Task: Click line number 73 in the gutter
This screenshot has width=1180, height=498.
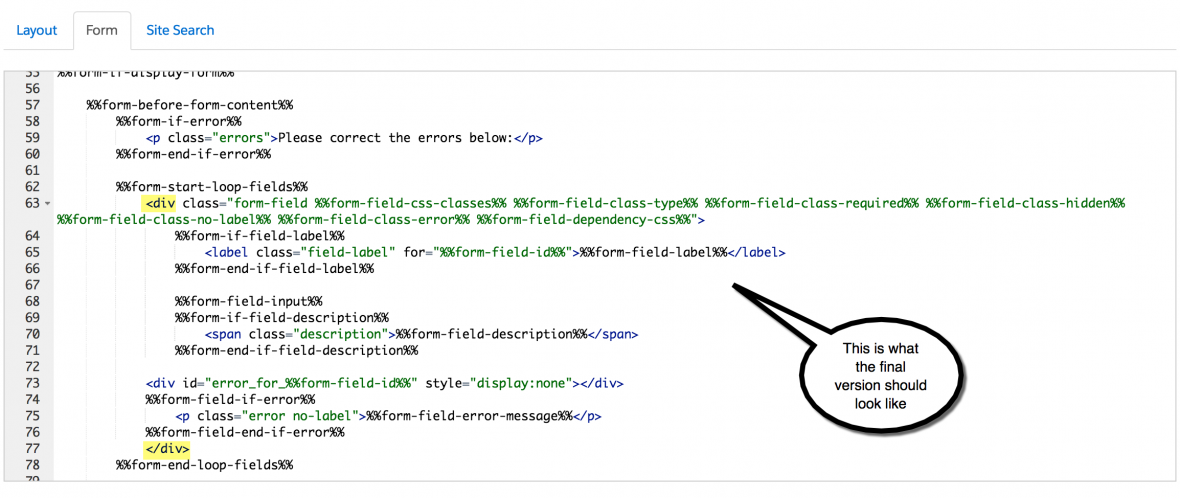Action: click(x=31, y=383)
